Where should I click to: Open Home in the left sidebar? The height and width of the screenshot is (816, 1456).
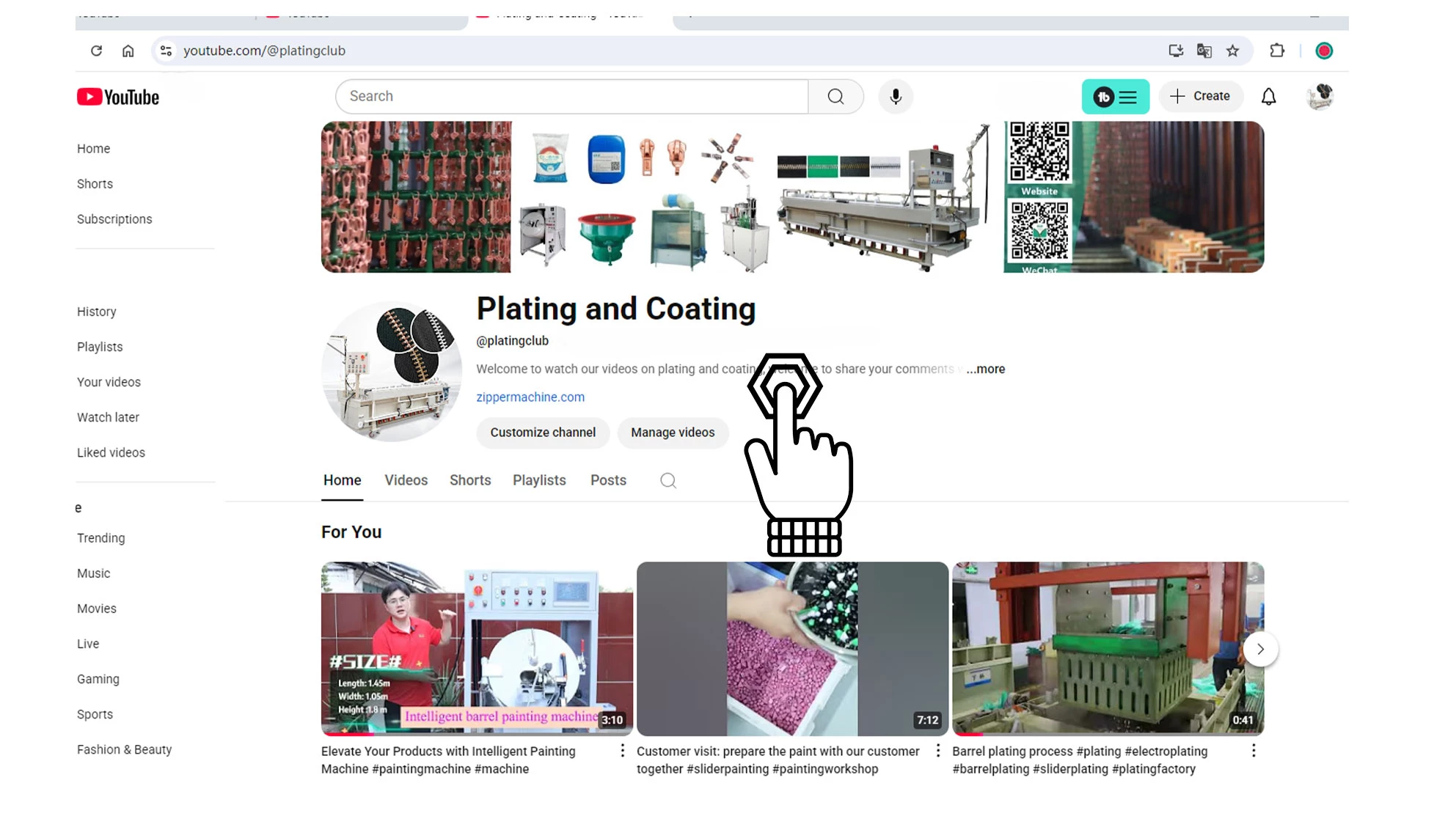click(x=93, y=149)
